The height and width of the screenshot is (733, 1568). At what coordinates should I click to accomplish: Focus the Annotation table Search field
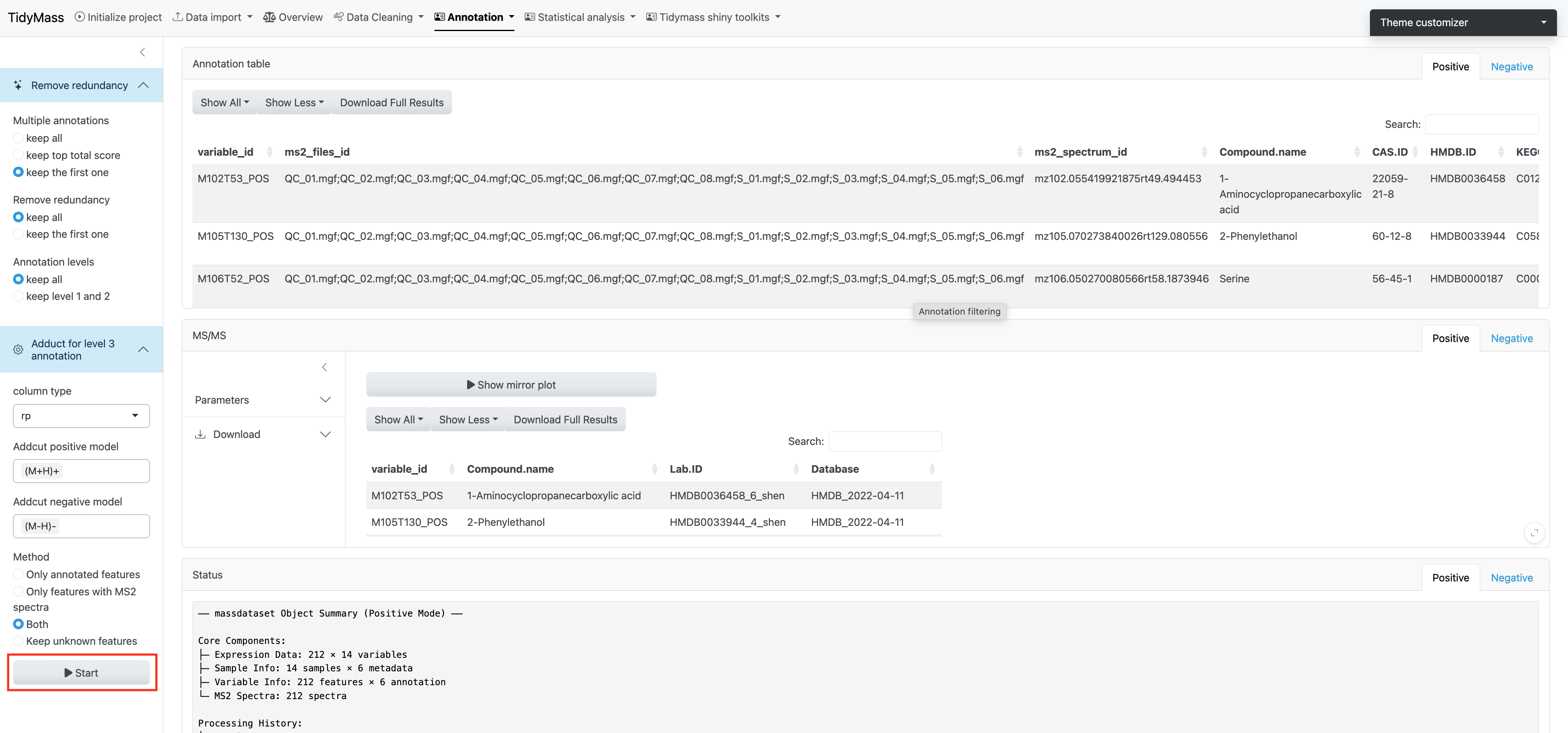pos(1481,124)
